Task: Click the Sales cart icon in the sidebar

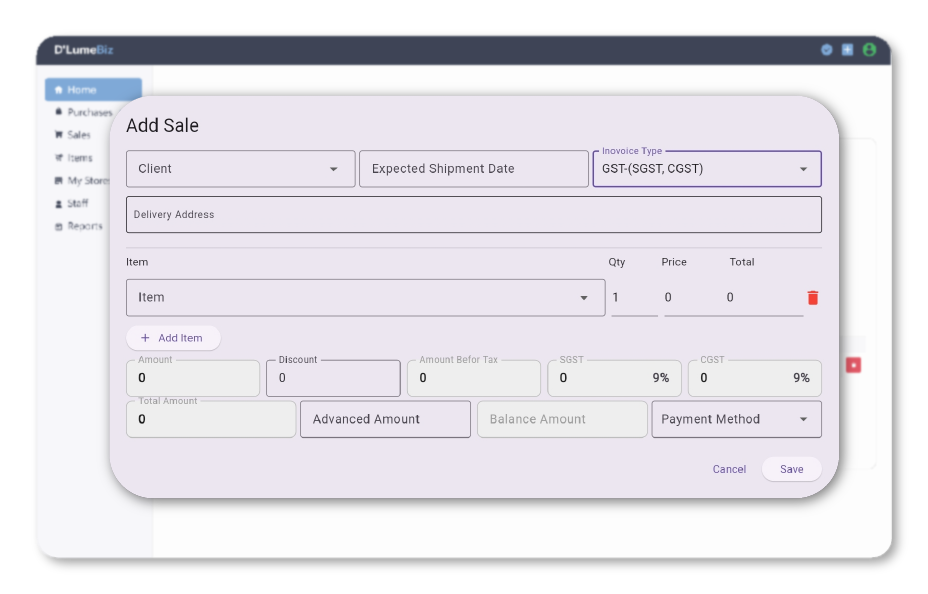Action: [x=59, y=134]
